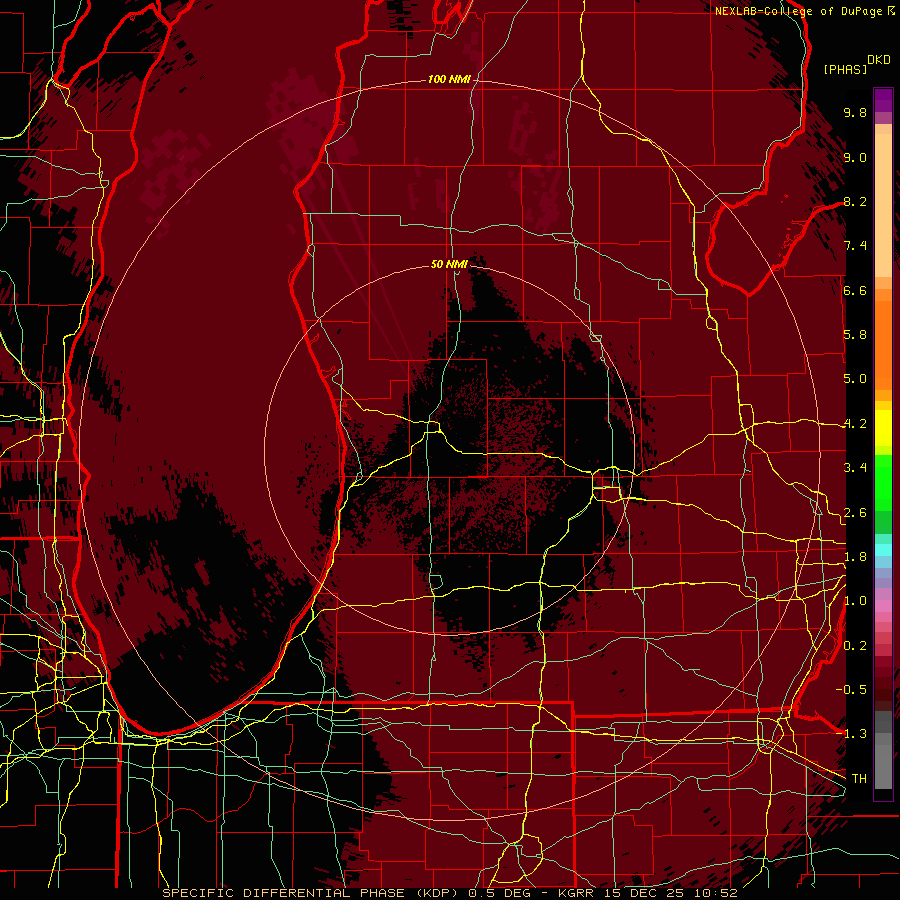This screenshot has height=900, width=900.
Task: Click the 3.4 scale value
Action: tap(855, 468)
